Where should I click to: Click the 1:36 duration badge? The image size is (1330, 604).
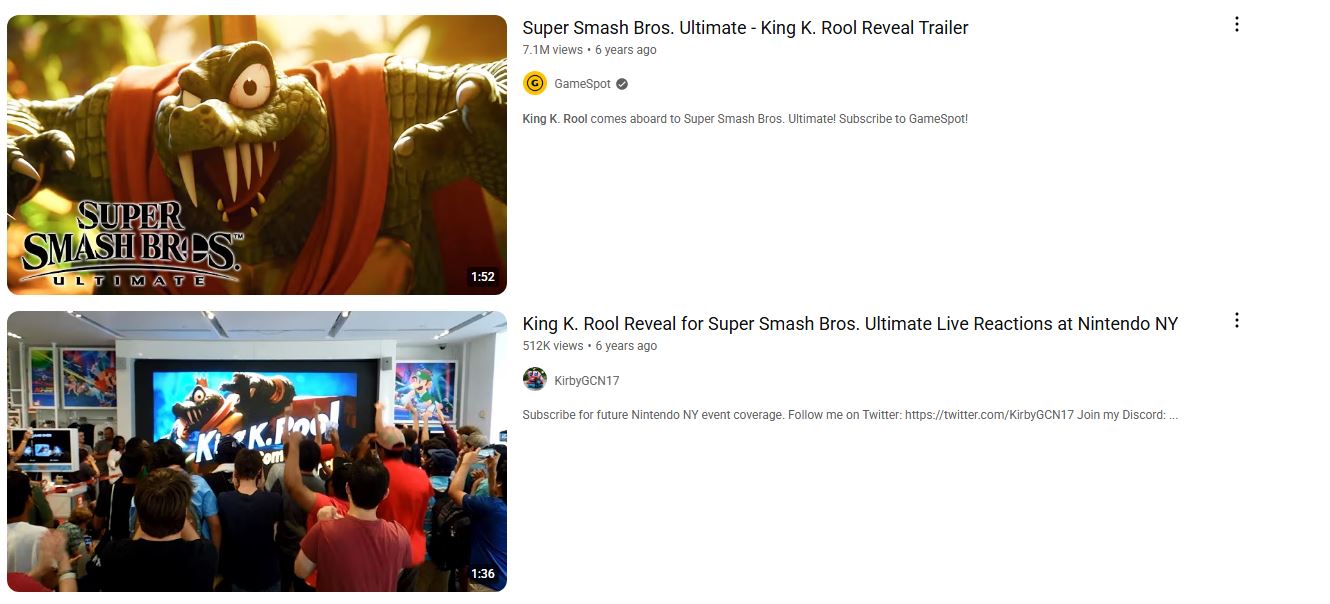click(483, 574)
